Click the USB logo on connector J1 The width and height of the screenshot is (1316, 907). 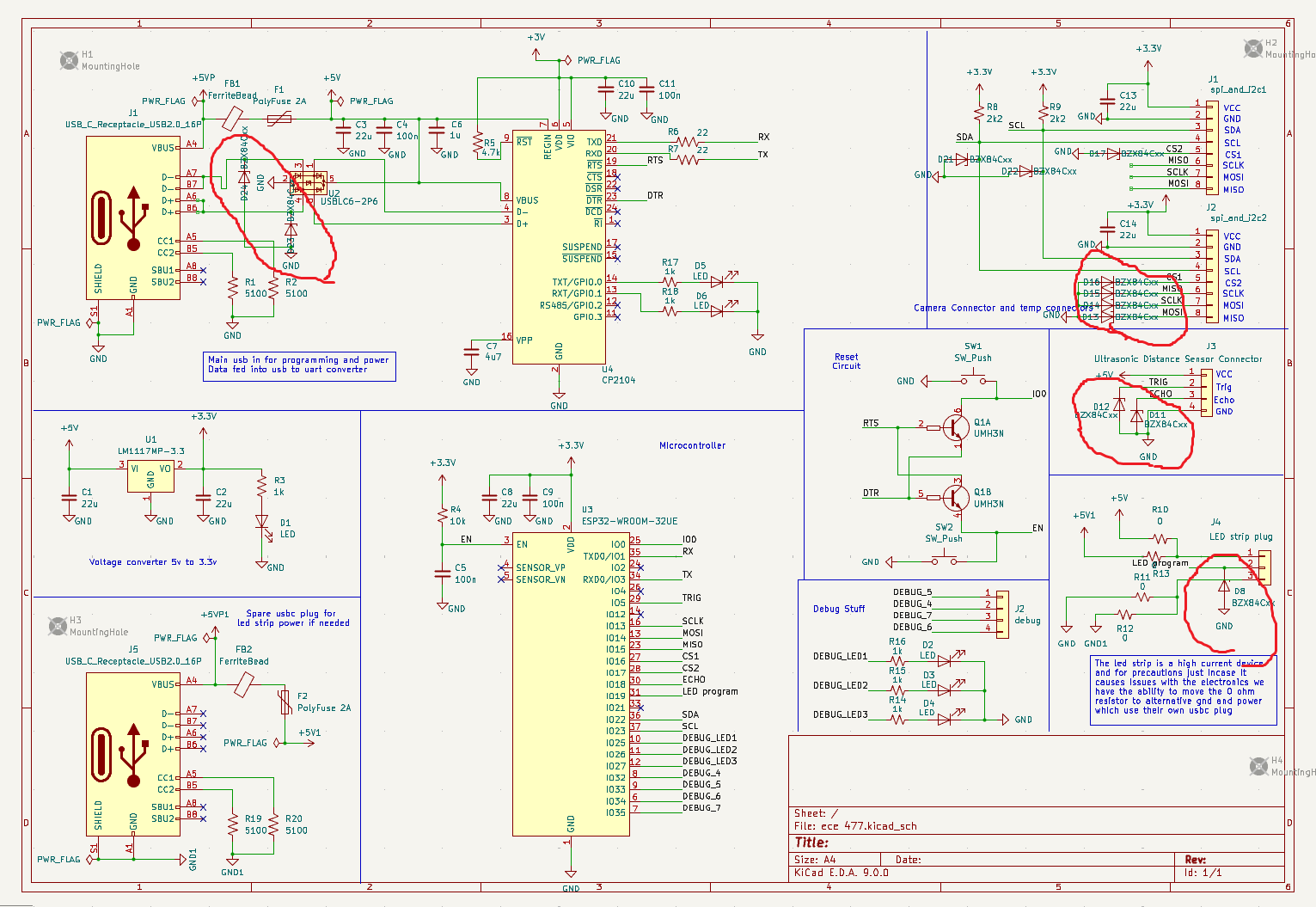[133, 218]
